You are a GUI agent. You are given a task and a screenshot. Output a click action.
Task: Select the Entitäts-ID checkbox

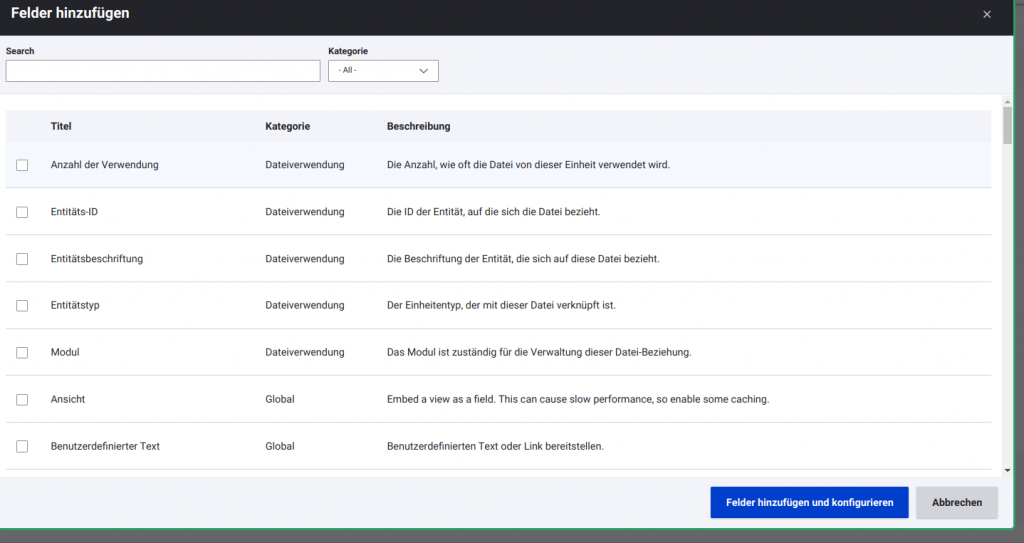(x=22, y=212)
